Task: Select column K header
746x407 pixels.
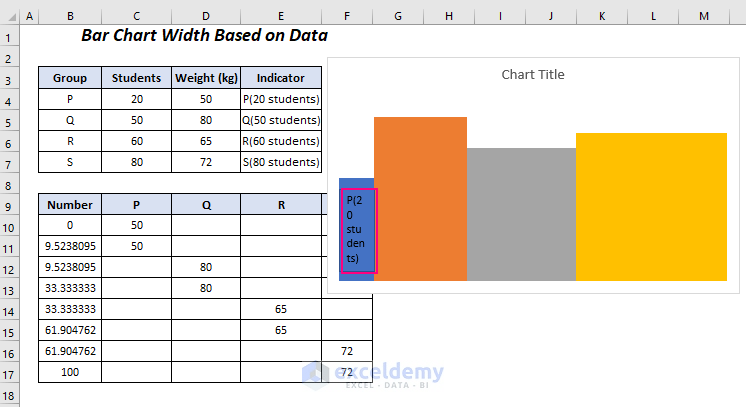Action: point(602,17)
